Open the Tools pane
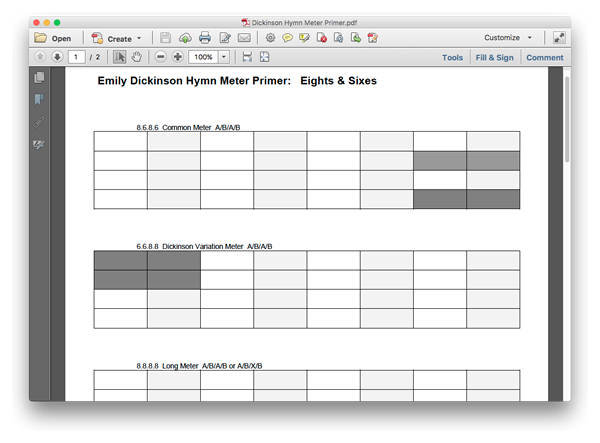 (452, 58)
